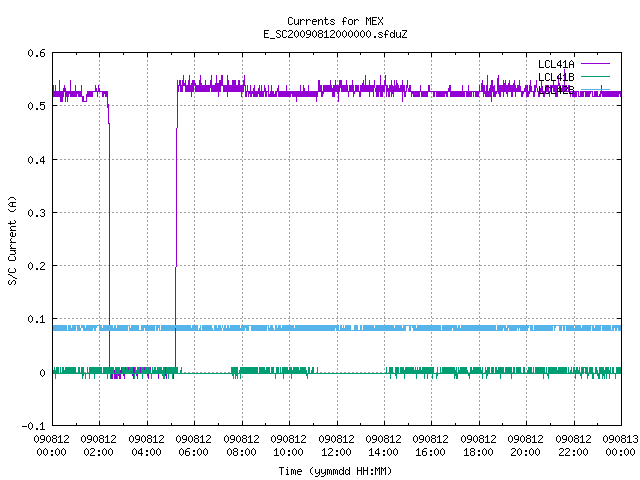Click the x-axis tick 090812 16:00
640x480 pixels.
coord(431,446)
